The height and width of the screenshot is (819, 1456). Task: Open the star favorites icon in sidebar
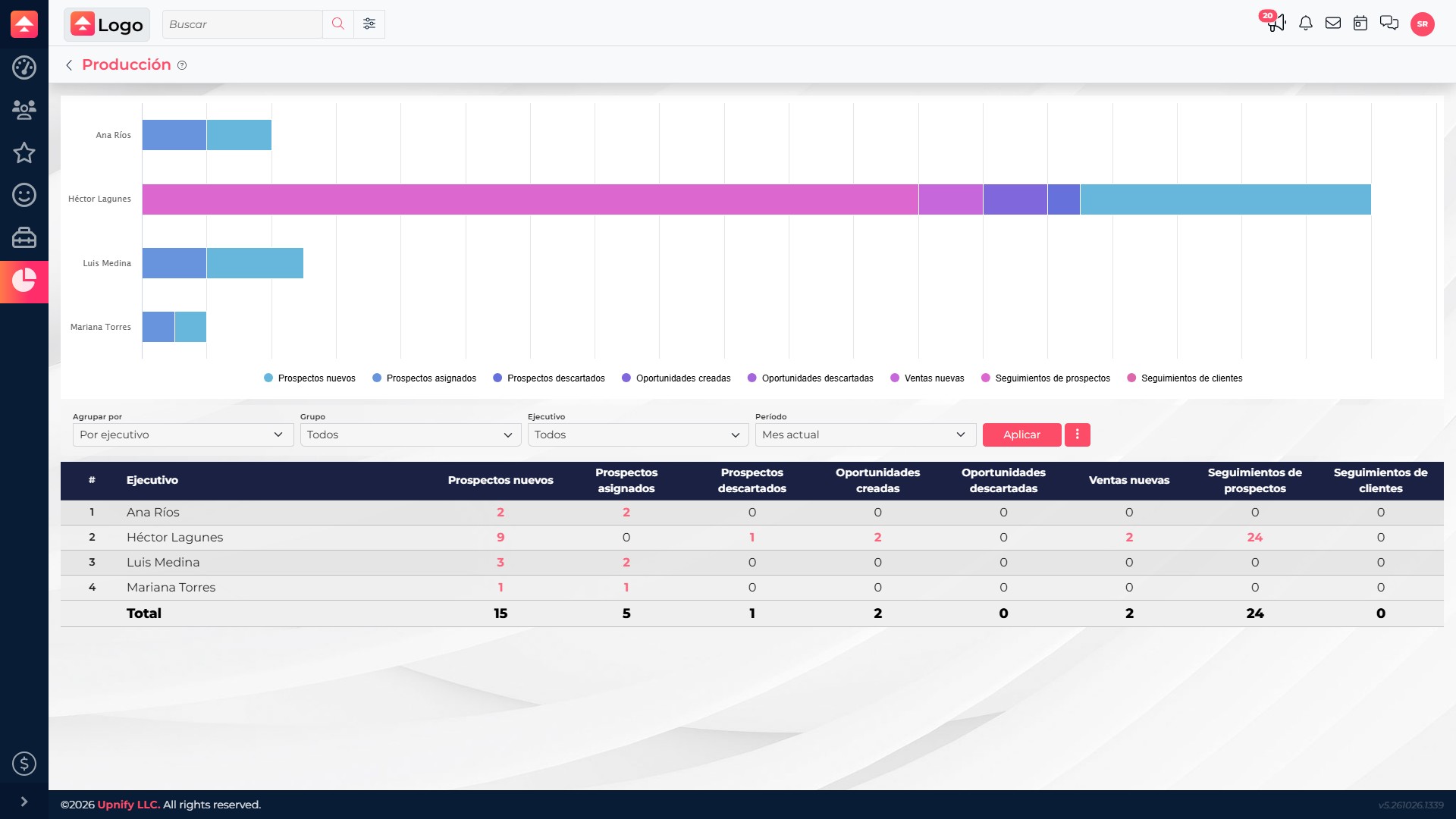[24, 152]
